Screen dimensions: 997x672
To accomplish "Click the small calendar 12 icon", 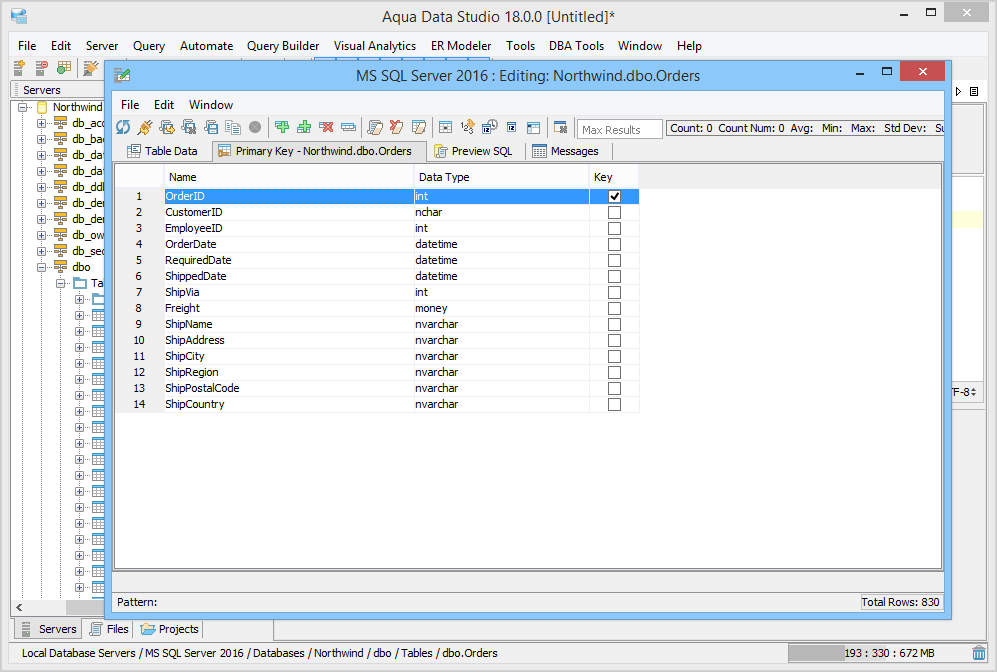I will click(x=512, y=127).
